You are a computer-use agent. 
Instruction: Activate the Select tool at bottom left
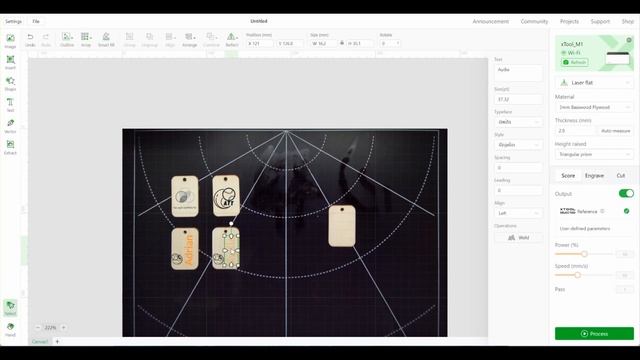[x=10, y=308]
